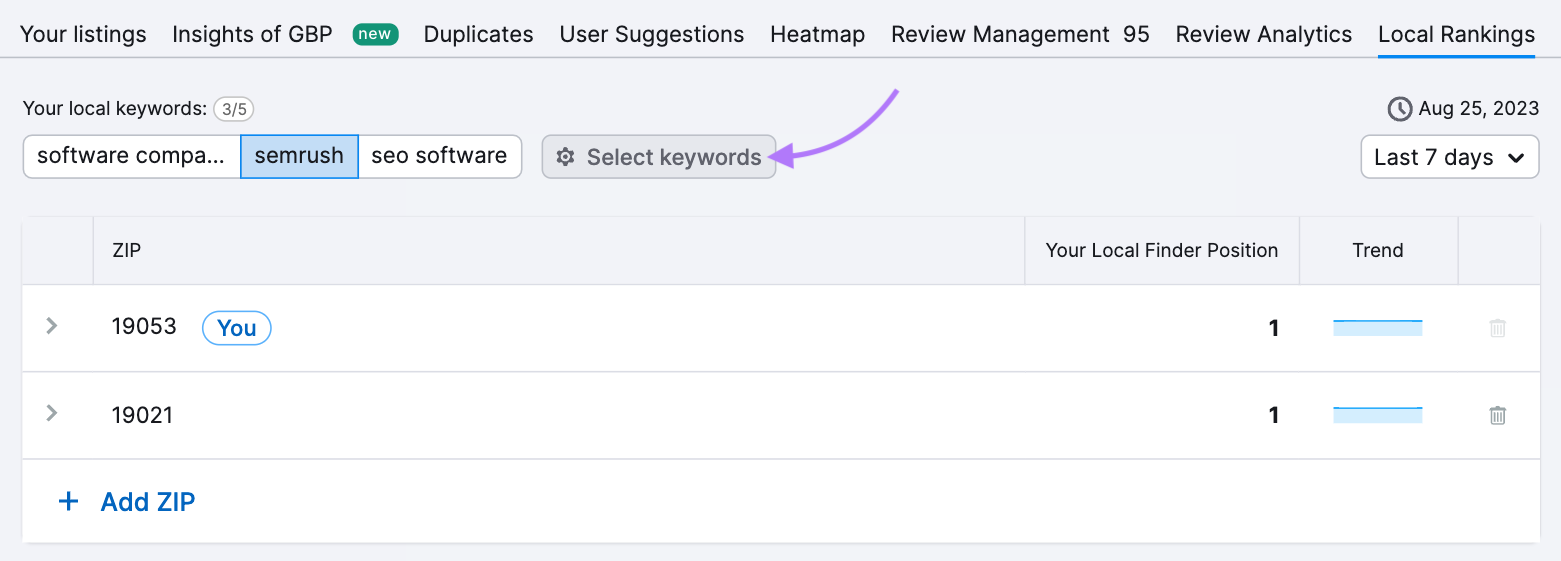Switch to Review Management tab

click(1020, 34)
